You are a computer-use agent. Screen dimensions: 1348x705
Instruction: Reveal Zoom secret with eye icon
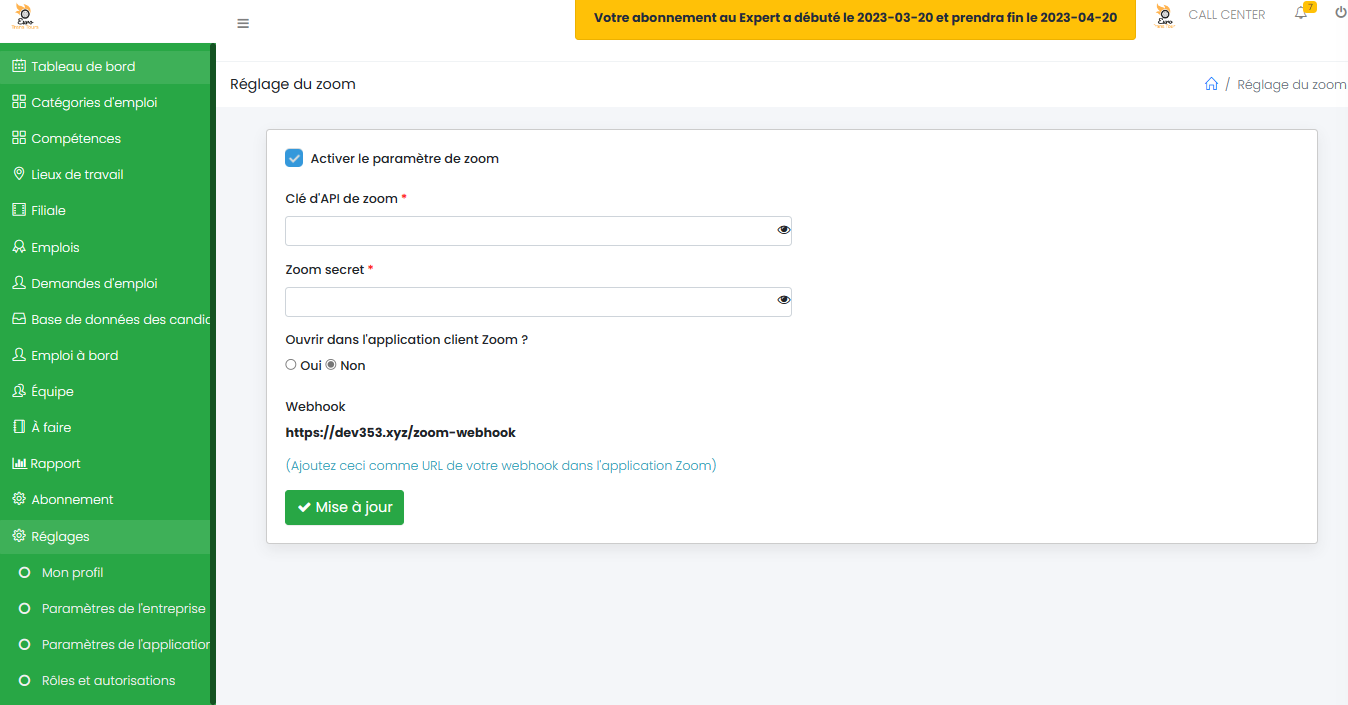(x=783, y=300)
